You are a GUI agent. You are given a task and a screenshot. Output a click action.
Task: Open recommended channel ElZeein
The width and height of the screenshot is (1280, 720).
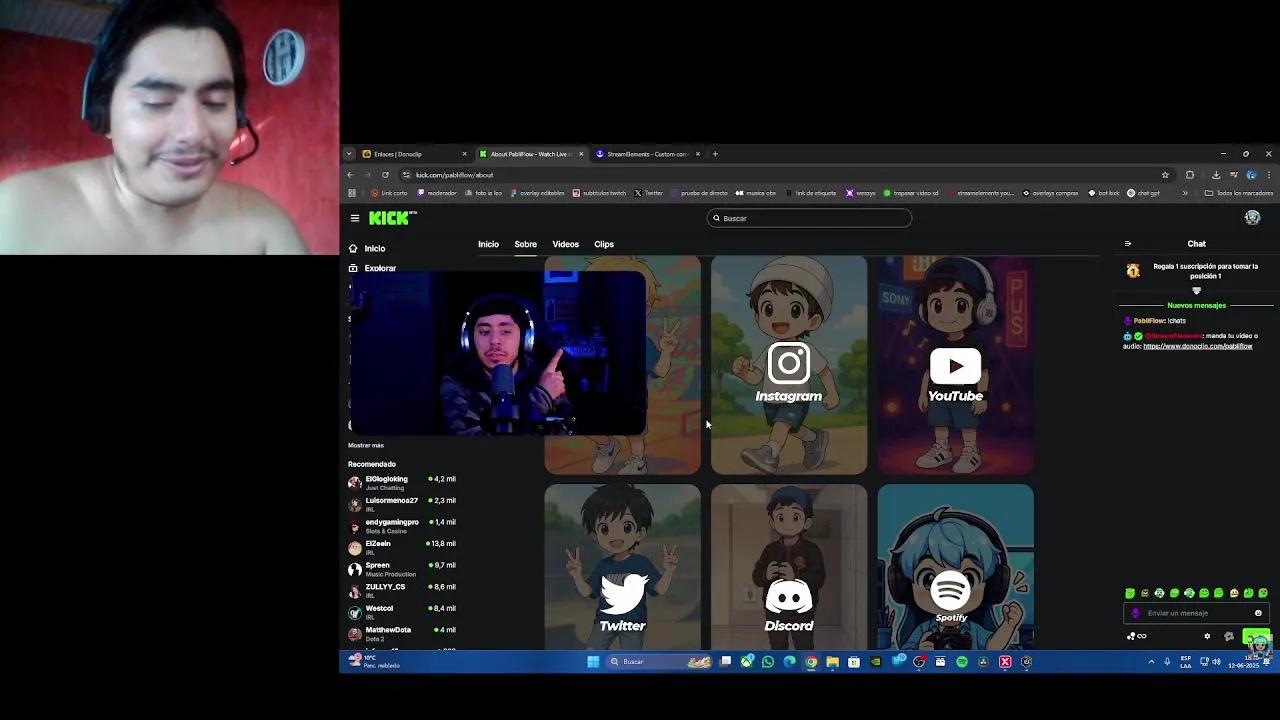pos(402,547)
